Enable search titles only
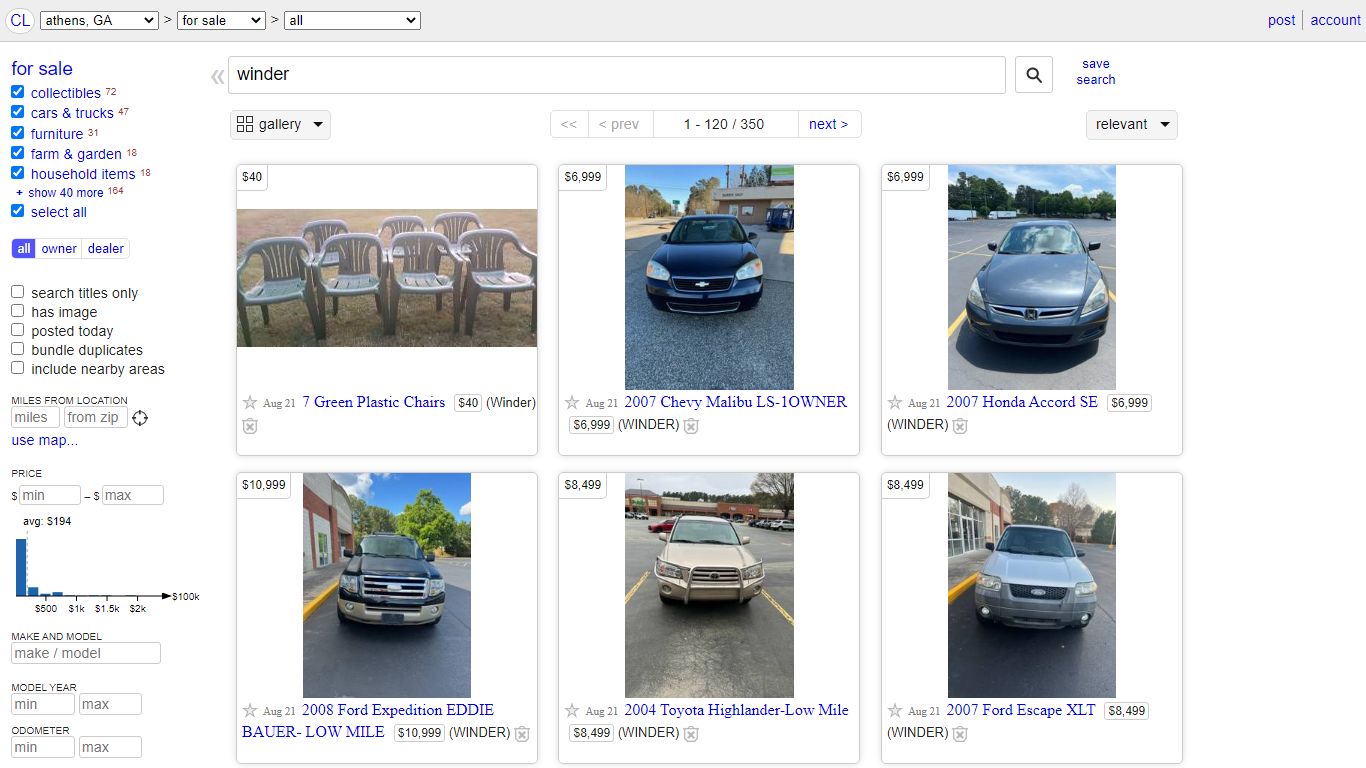 click(18, 292)
